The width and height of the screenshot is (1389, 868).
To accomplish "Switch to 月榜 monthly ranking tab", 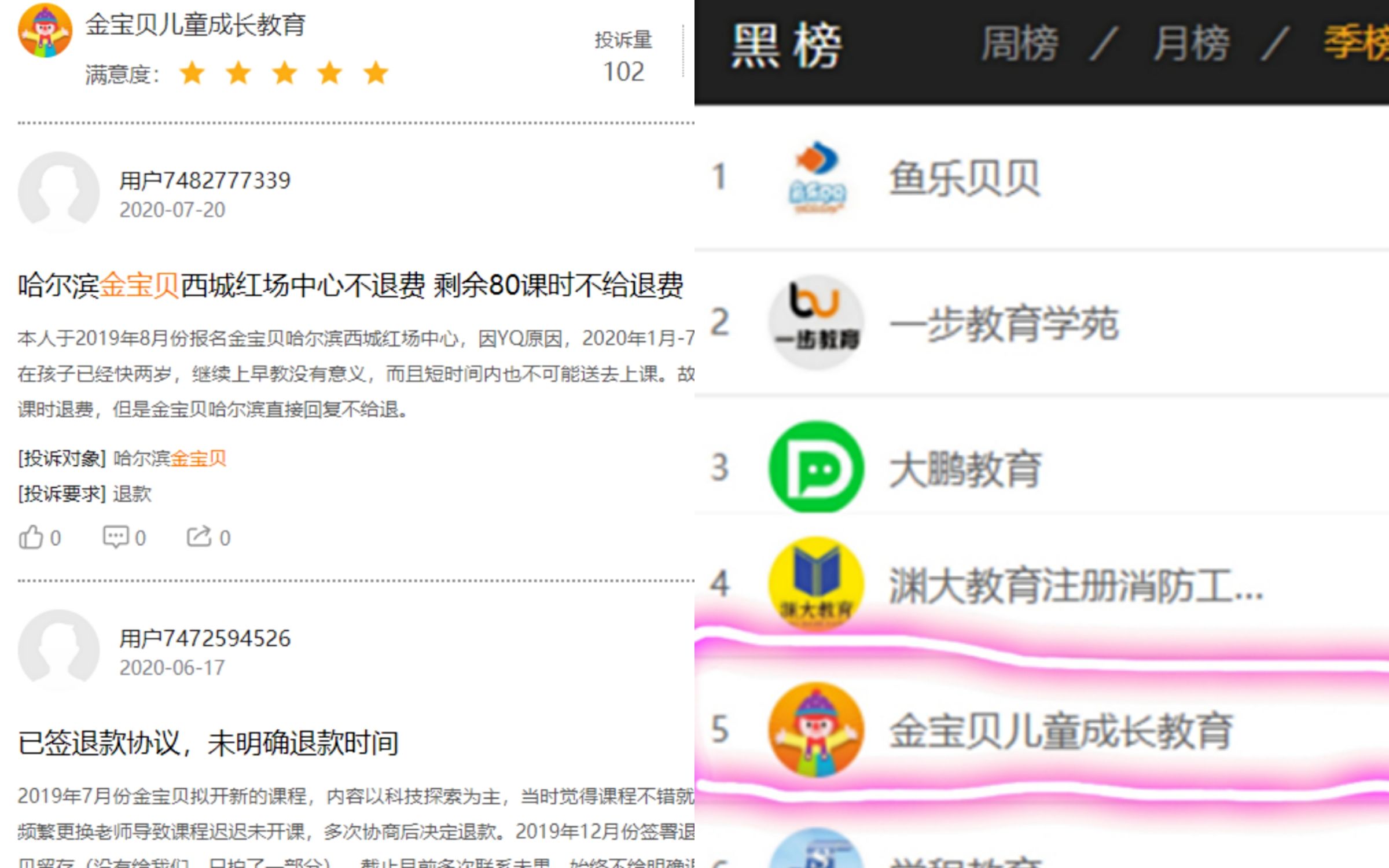I will pos(1191,44).
